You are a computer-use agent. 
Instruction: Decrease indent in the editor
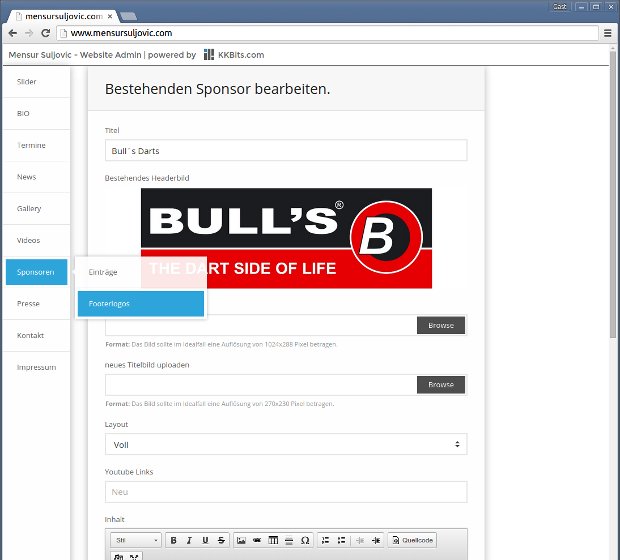[x=360, y=540]
